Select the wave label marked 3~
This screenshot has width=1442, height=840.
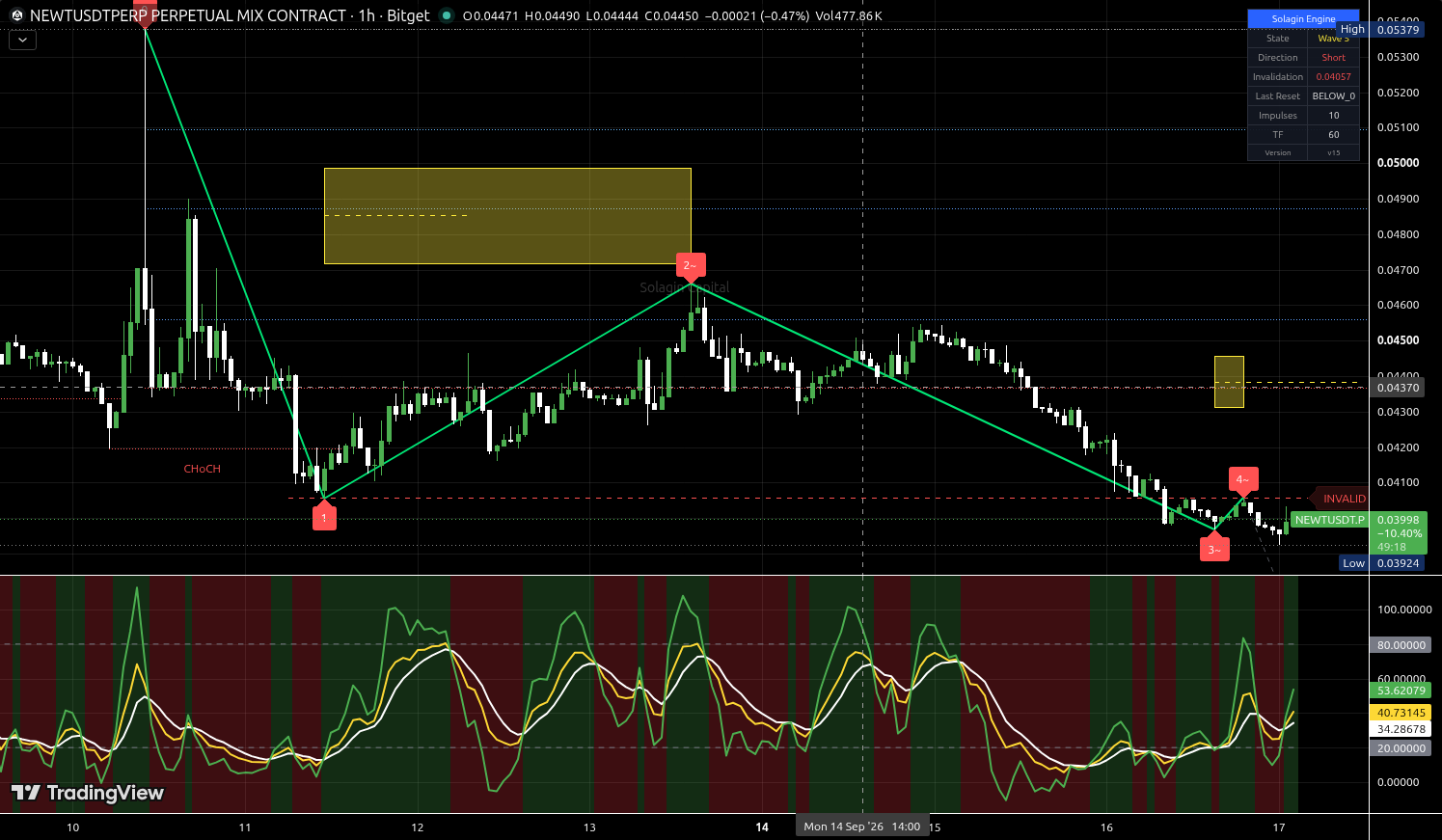[1214, 549]
